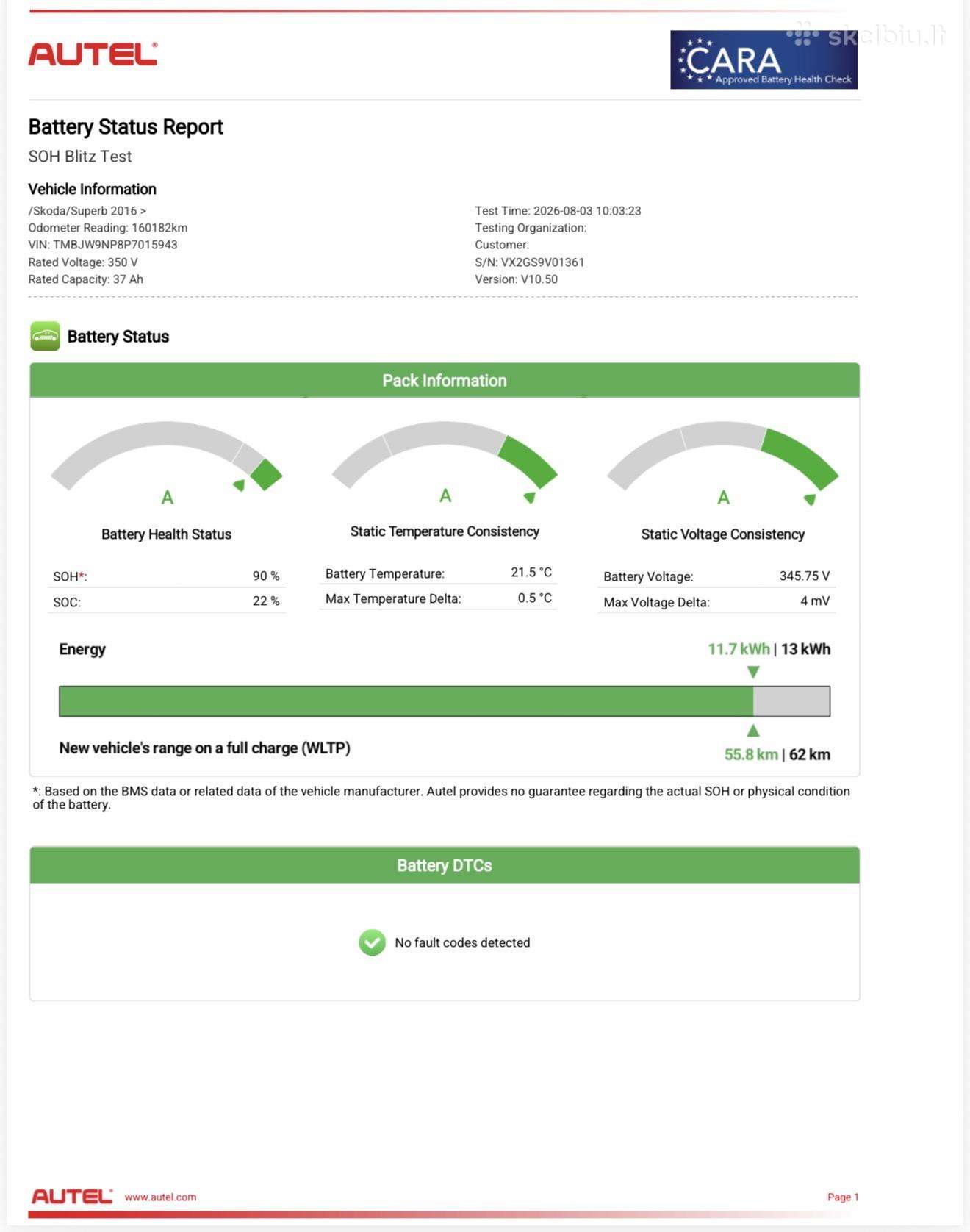Click the 62 km range value
Image resolution: width=970 pixels, height=1232 pixels.
(x=810, y=754)
